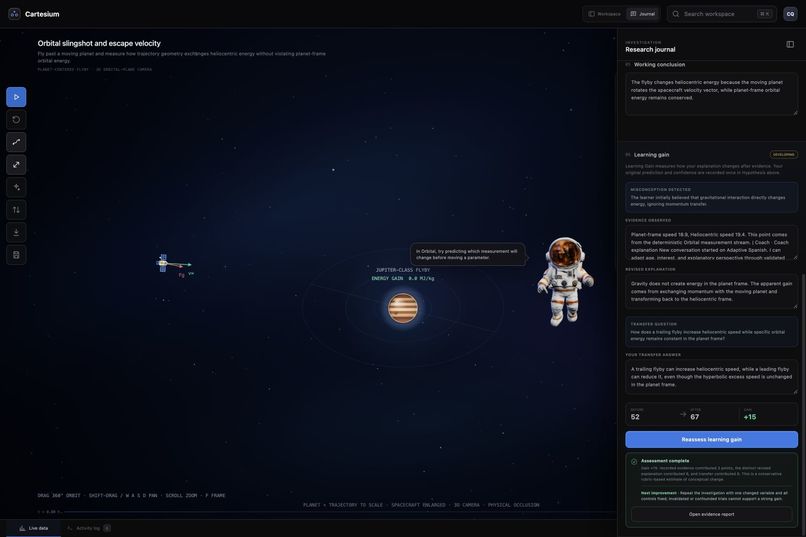Screen dimensions: 806x537
Task: Click the Cartesium logo icon
Action: click(x=14, y=14)
